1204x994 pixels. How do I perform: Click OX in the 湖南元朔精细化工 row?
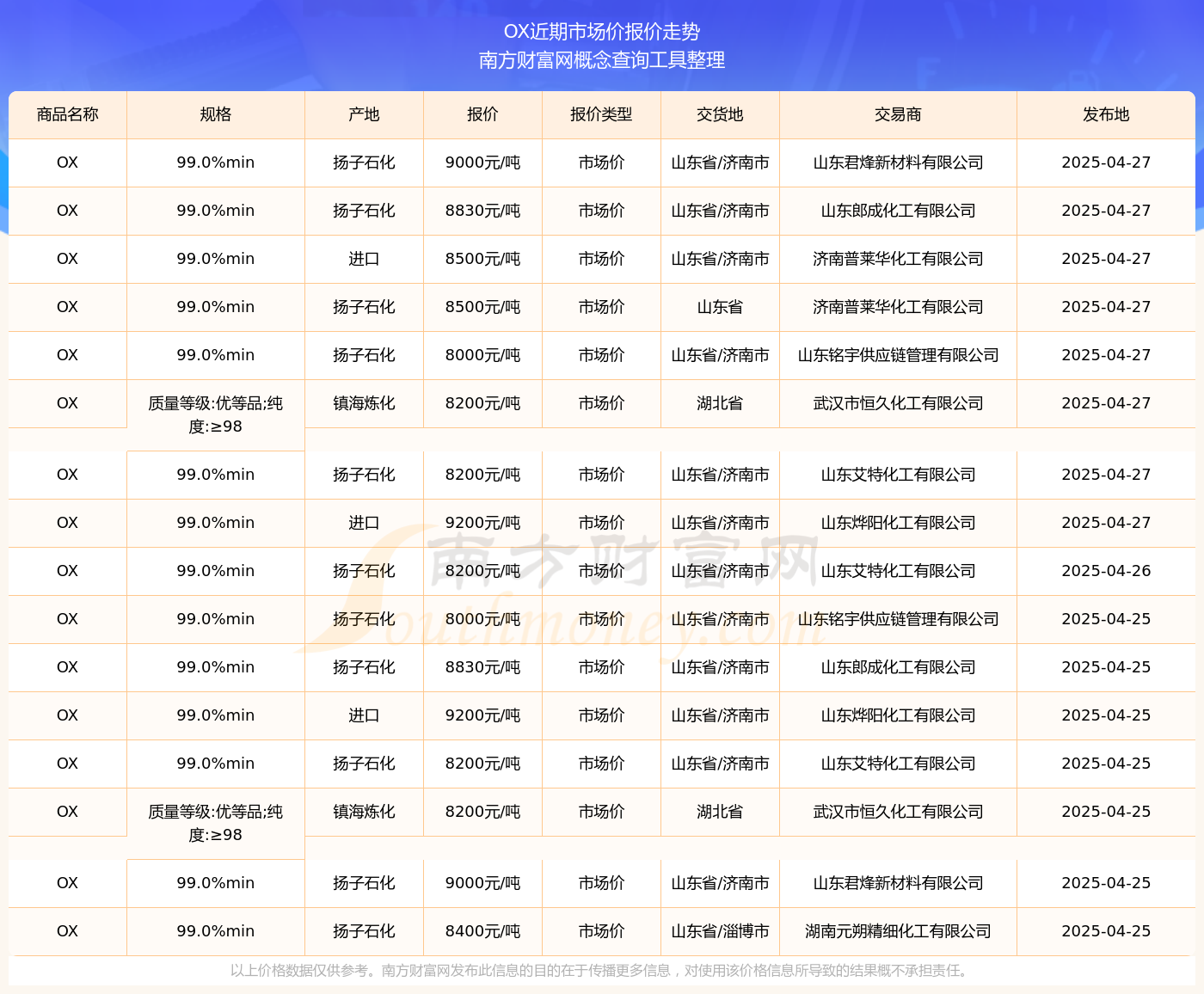pyautogui.click(x=67, y=931)
